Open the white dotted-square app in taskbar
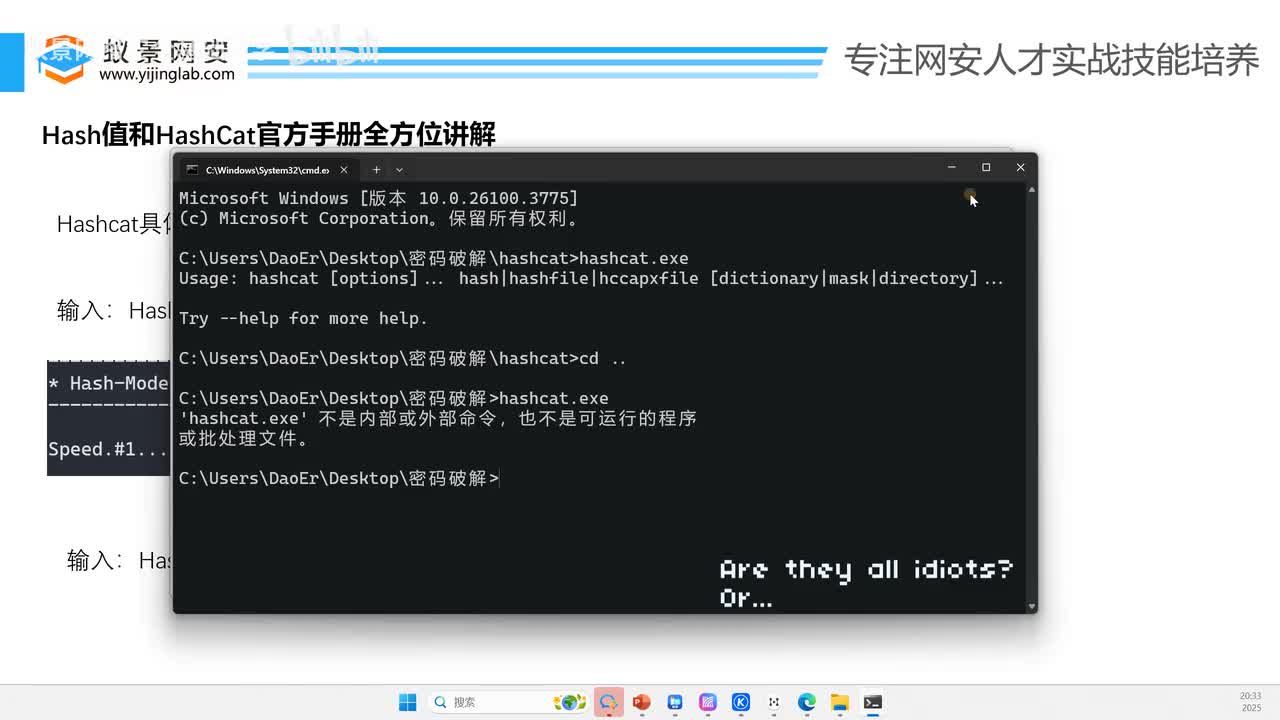 coord(774,702)
